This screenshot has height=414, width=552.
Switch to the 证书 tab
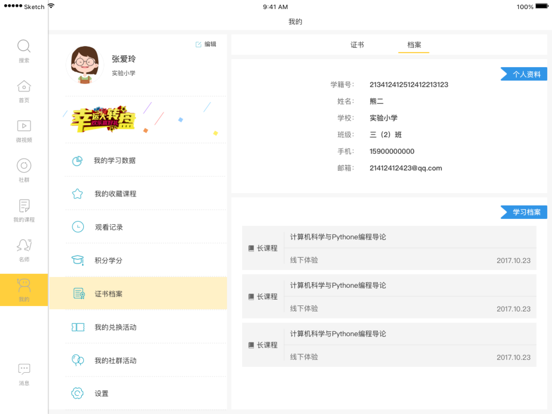tap(357, 45)
